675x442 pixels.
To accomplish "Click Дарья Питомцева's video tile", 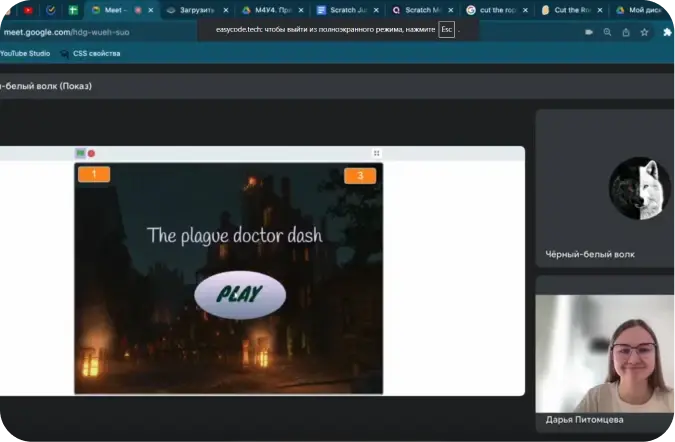I will [604, 354].
